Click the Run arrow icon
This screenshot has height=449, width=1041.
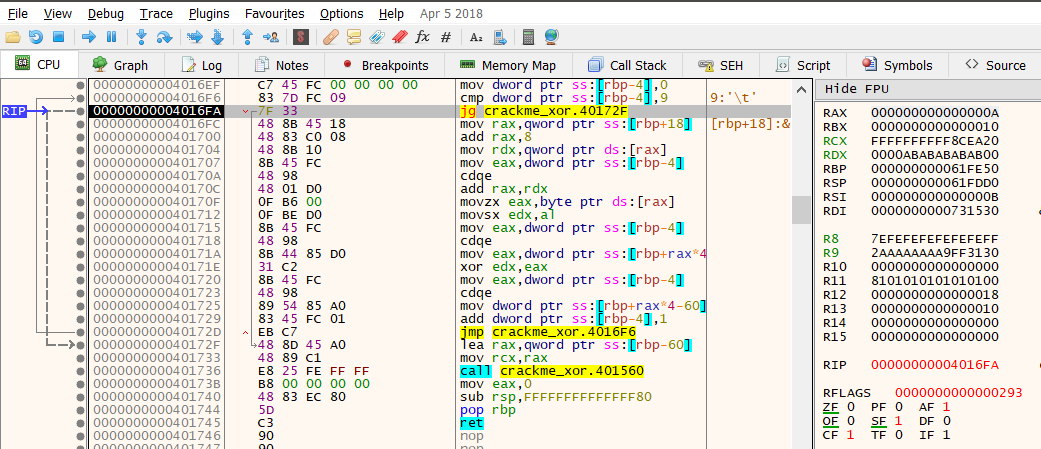(89, 37)
